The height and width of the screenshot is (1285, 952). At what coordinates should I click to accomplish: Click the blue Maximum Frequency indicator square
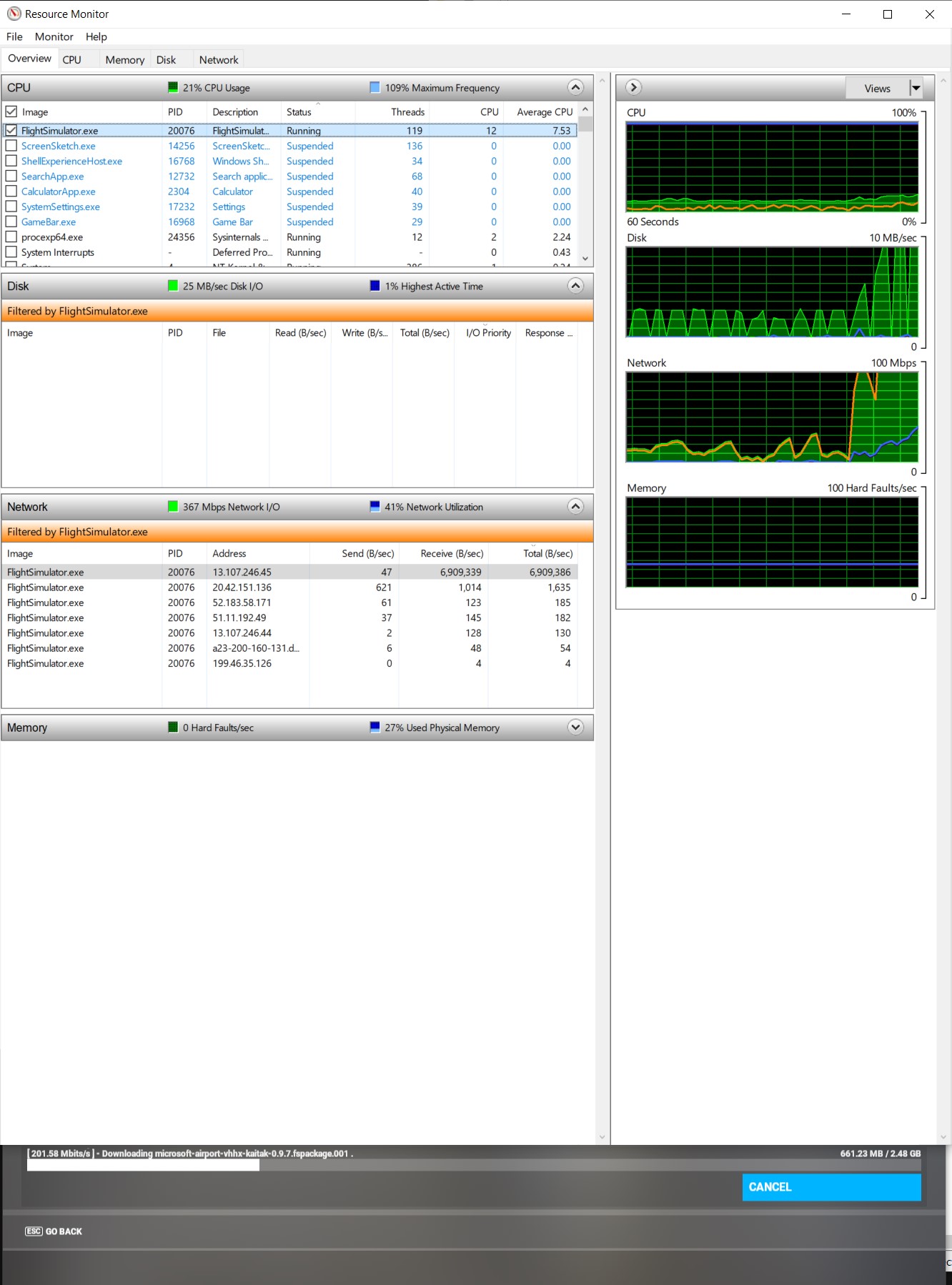click(375, 87)
